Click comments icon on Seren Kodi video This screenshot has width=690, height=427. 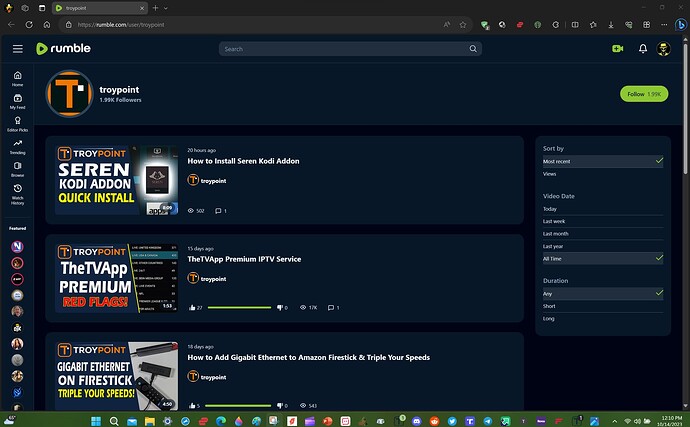point(218,211)
